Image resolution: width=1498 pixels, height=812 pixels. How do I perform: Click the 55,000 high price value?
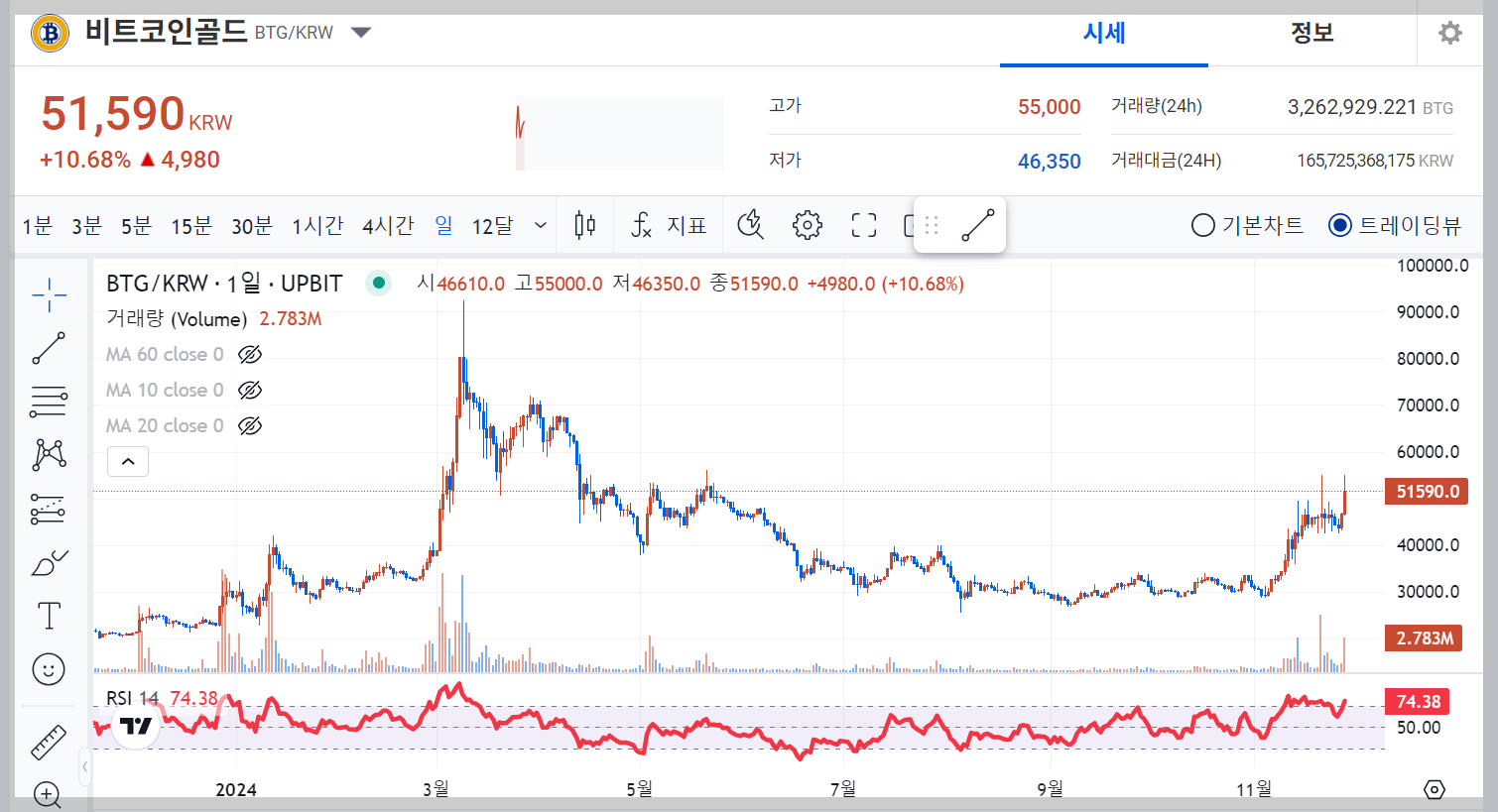pyautogui.click(x=1049, y=107)
